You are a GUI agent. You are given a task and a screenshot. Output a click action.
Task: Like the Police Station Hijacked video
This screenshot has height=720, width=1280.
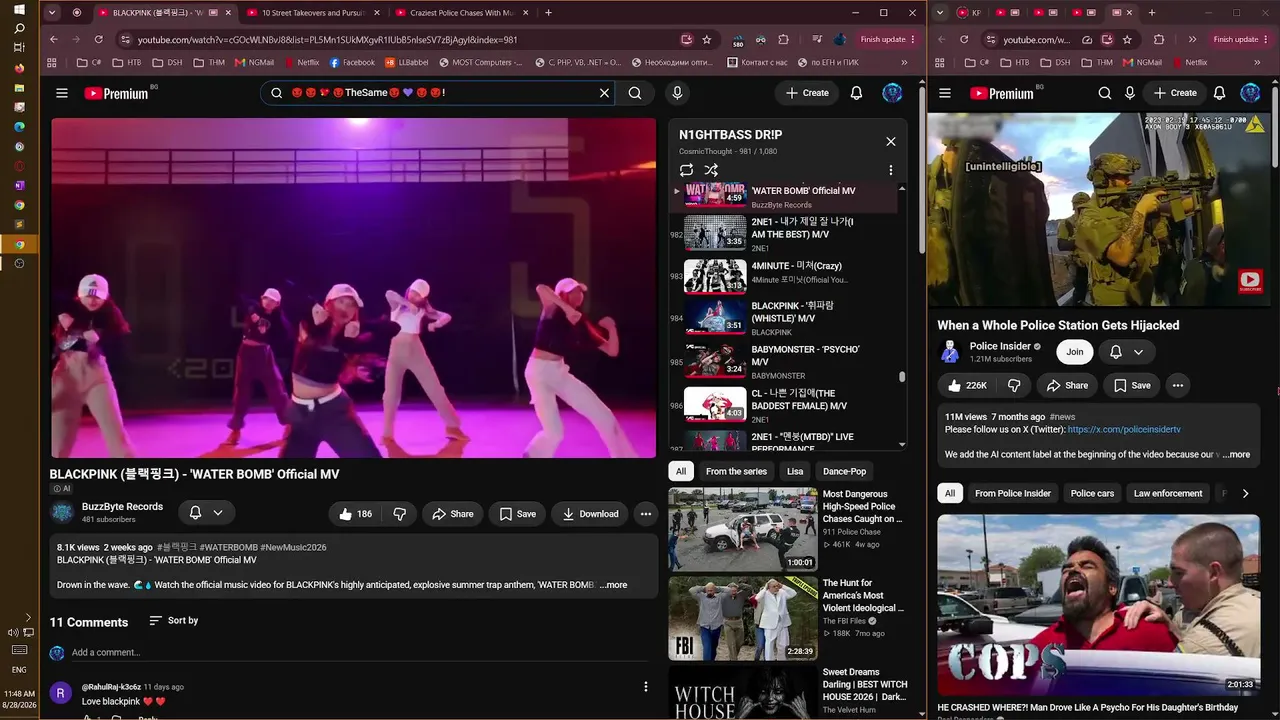pos(967,385)
